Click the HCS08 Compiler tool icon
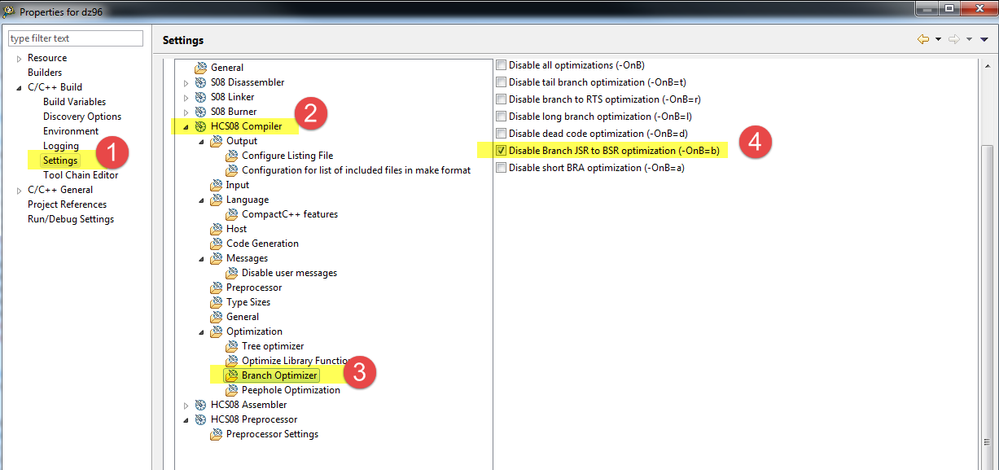Image resolution: width=999 pixels, height=470 pixels. click(201, 126)
